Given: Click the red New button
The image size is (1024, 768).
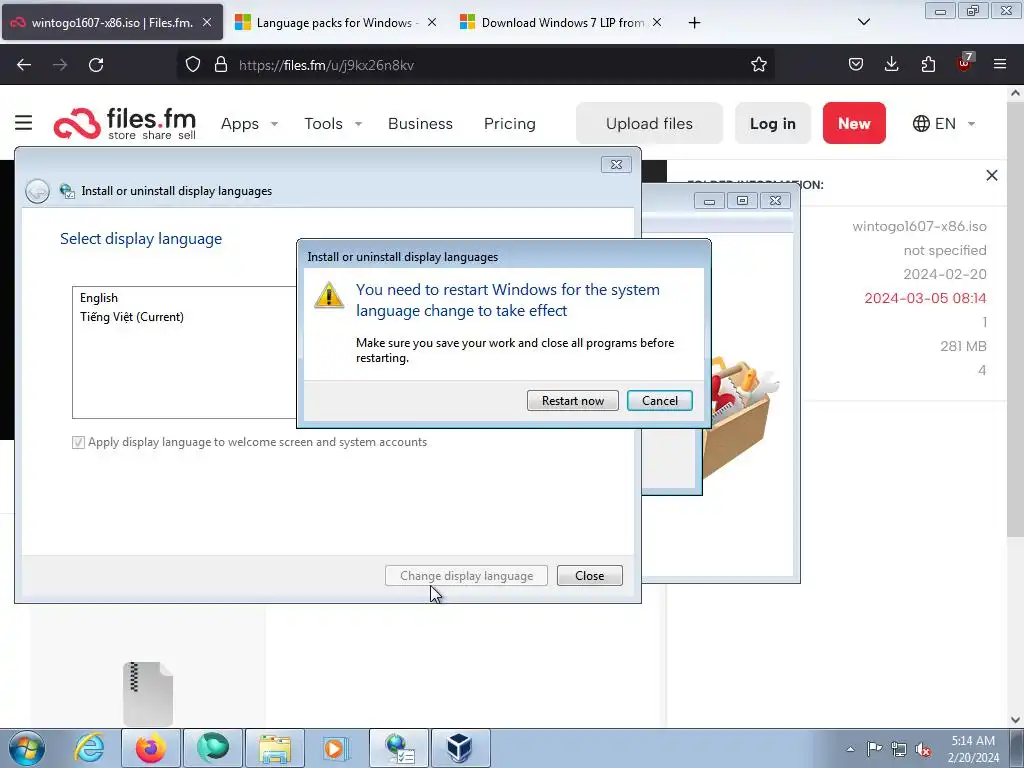Looking at the screenshot, I should click(x=854, y=123).
